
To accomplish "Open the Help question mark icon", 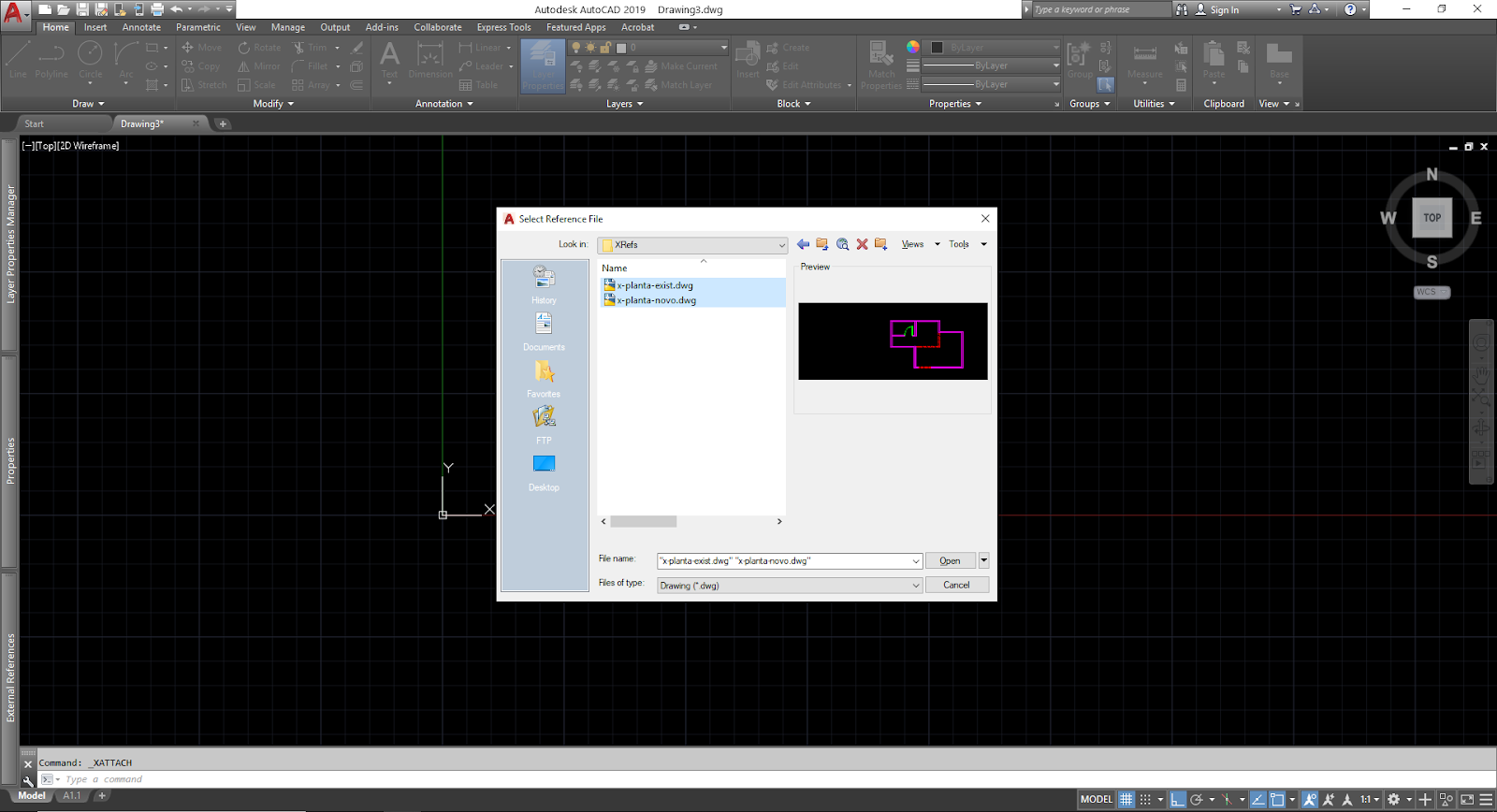I will [1350, 9].
